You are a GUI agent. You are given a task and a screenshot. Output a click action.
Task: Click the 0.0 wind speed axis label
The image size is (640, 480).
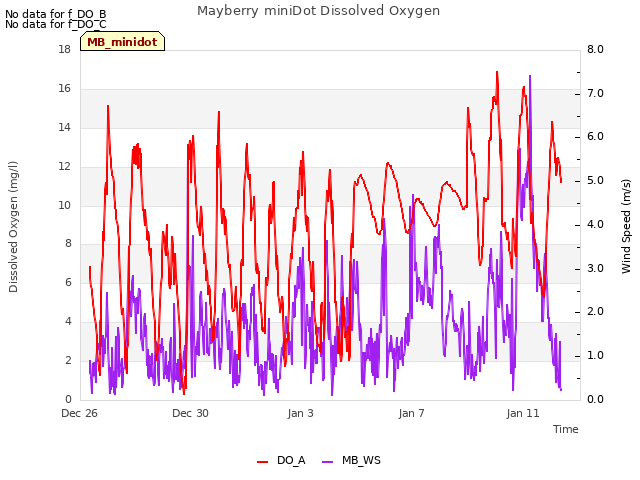pos(596,399)
